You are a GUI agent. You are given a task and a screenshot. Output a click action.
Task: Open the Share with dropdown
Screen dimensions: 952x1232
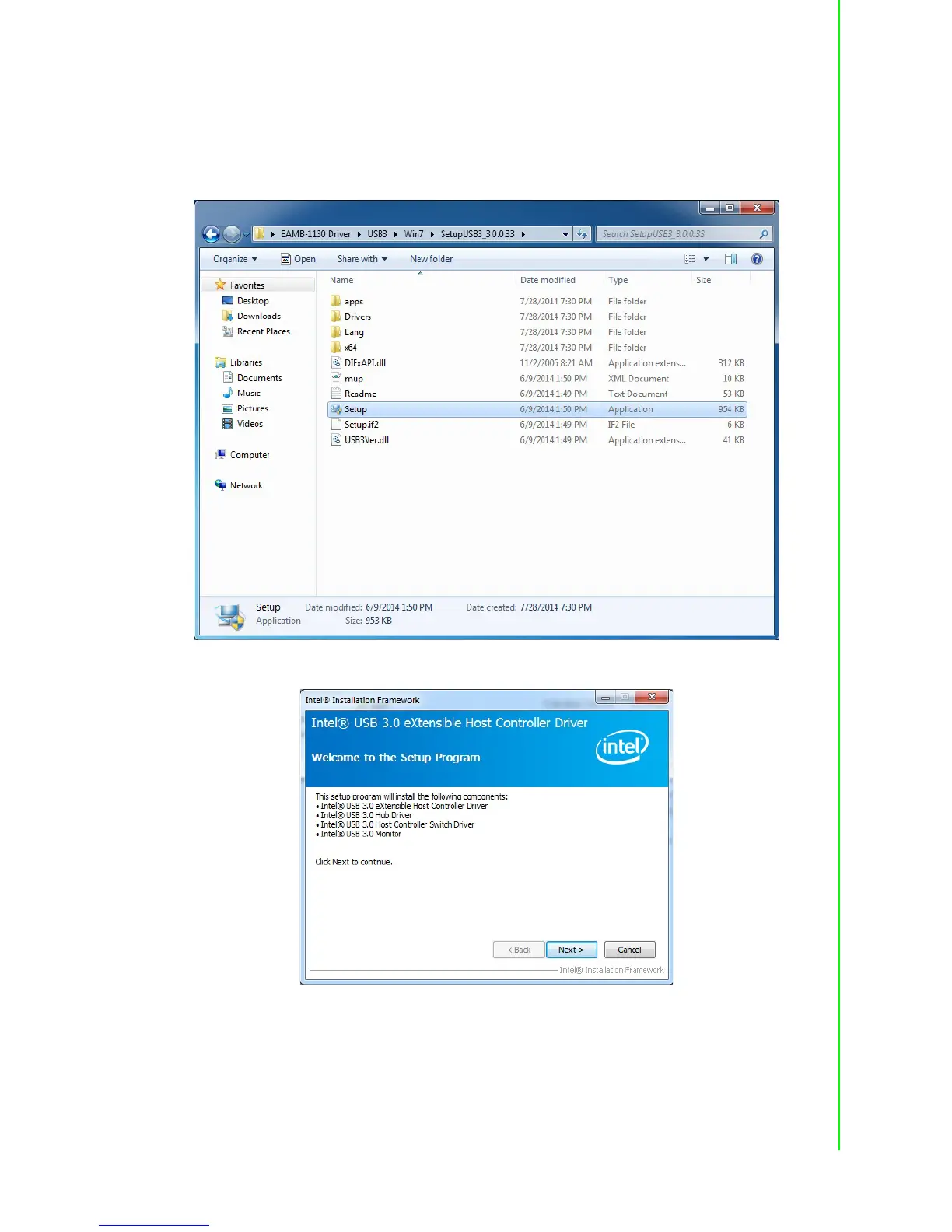362,259
